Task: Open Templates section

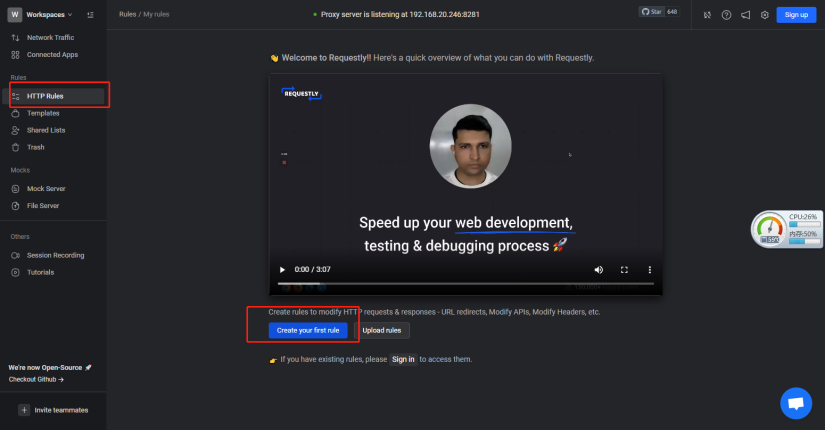Action: tap(43, 113)
